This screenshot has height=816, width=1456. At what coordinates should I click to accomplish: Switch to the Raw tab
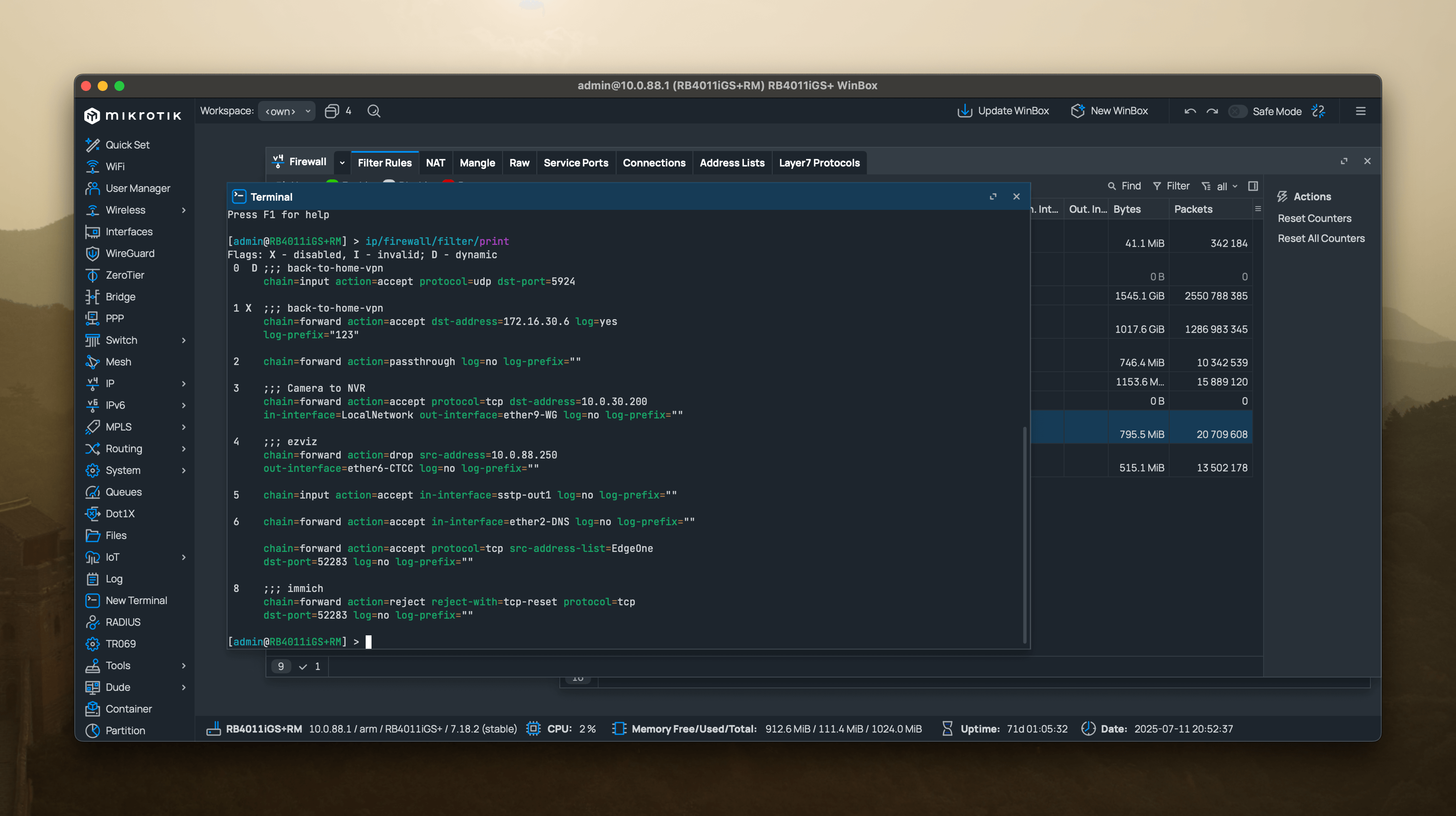click(519, 163)
